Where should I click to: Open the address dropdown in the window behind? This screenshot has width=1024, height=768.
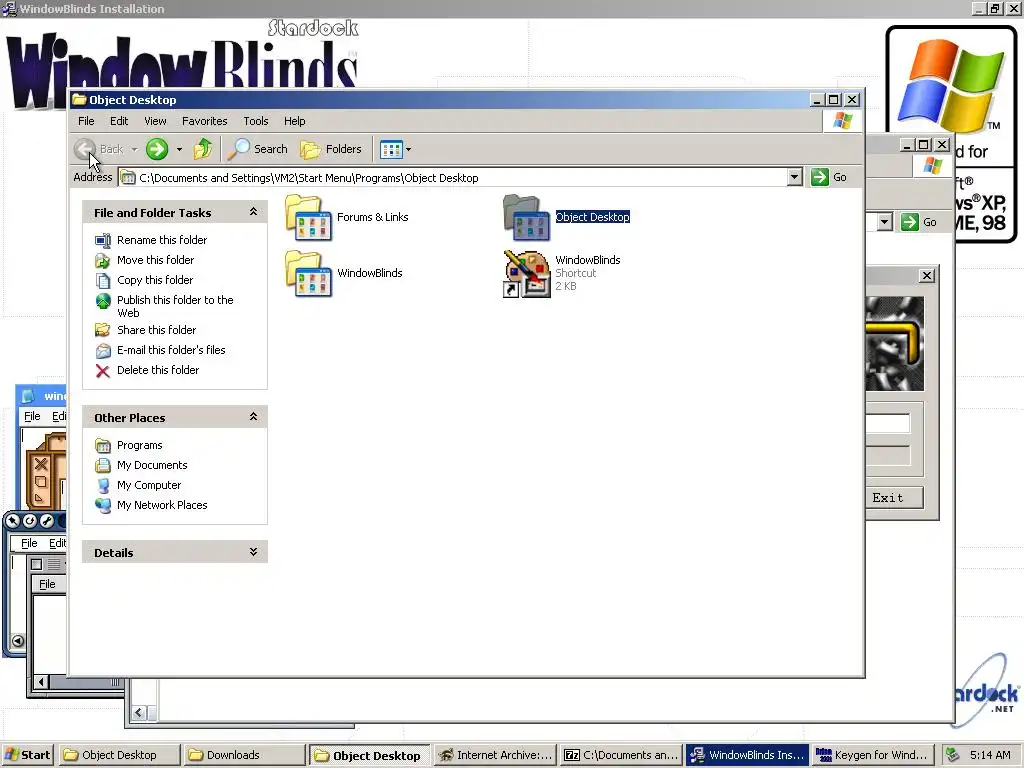884,222
